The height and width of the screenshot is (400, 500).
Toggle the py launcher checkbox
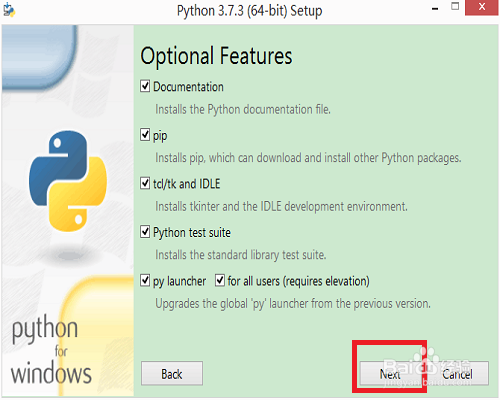(145, 280)
